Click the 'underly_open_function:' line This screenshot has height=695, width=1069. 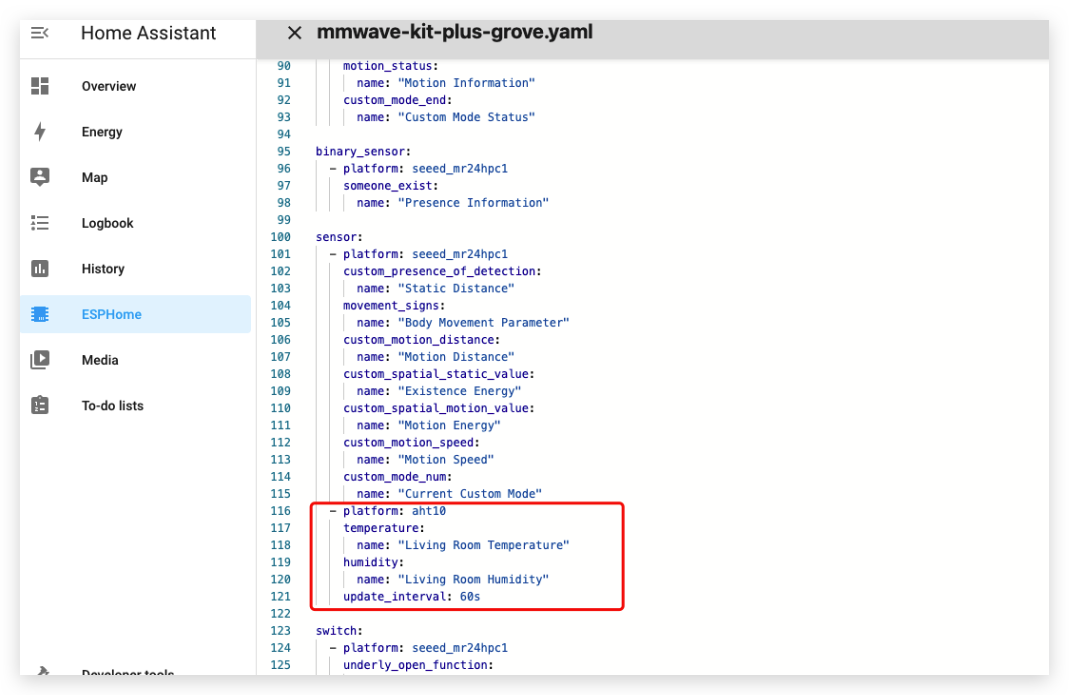418,665
